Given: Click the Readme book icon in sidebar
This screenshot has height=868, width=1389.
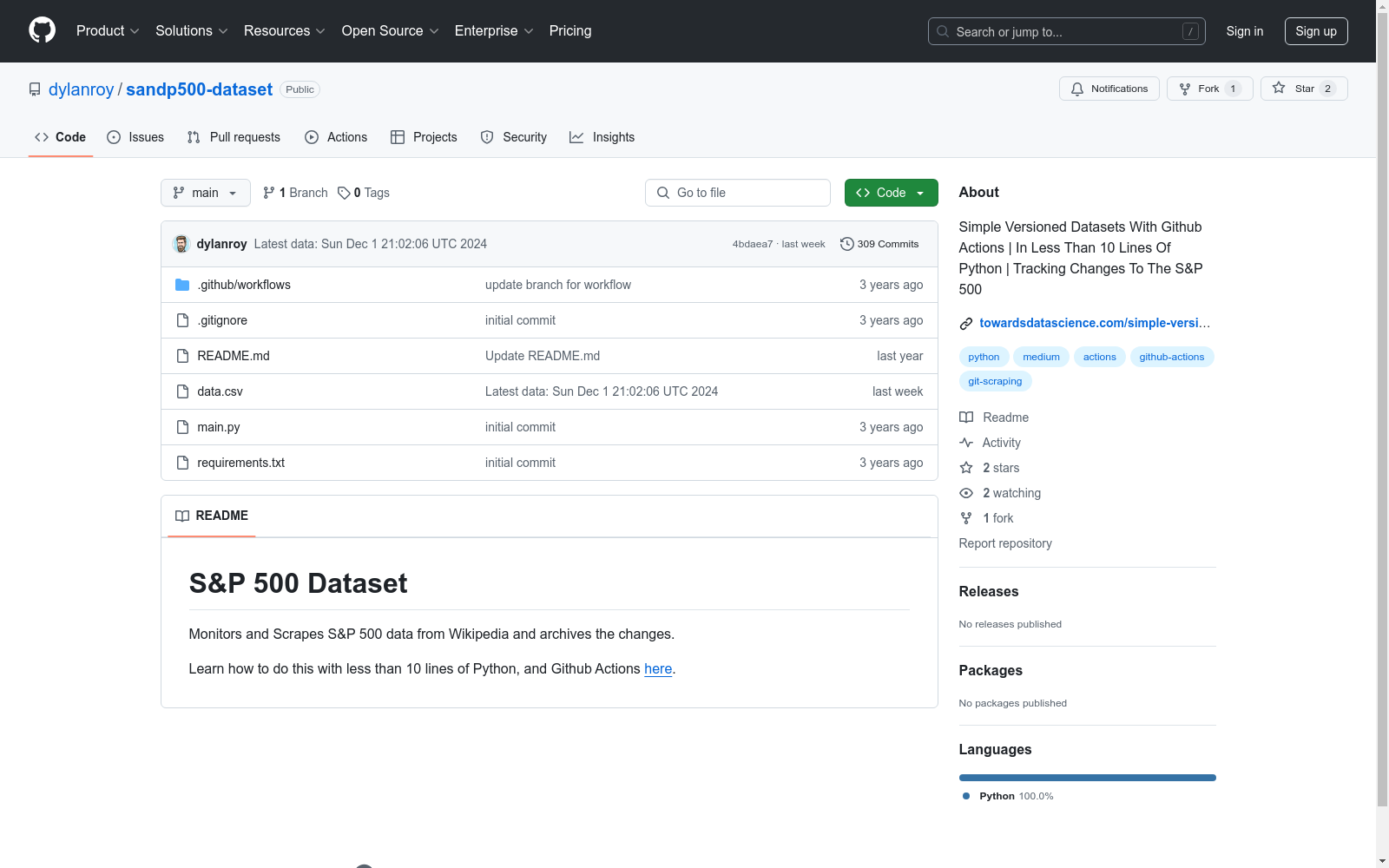Looking at the screenshot, I should pyautogui.click(x=966, y=418).
